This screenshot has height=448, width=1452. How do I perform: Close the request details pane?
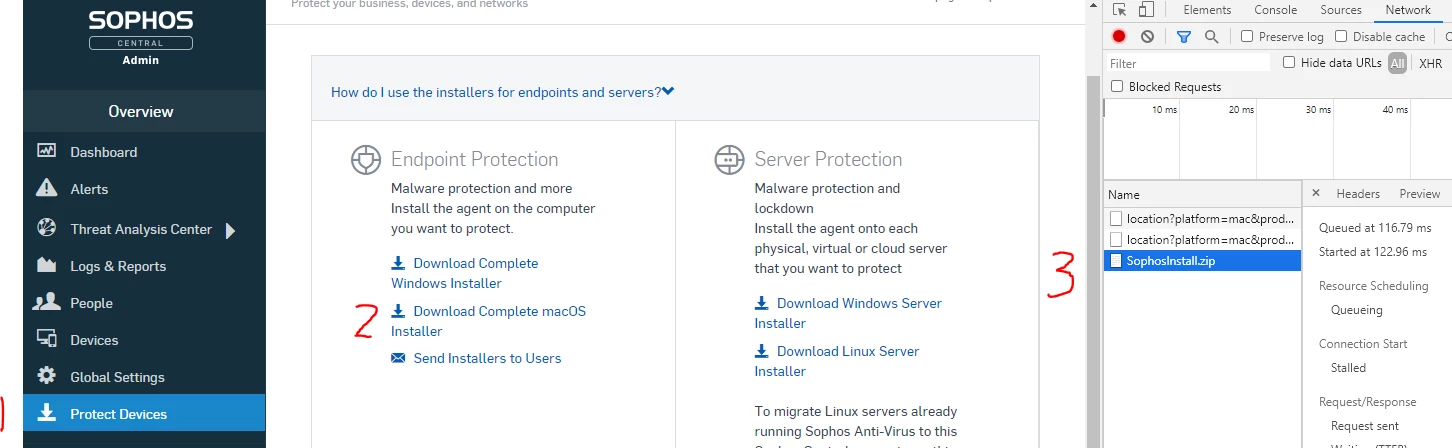1316,194
